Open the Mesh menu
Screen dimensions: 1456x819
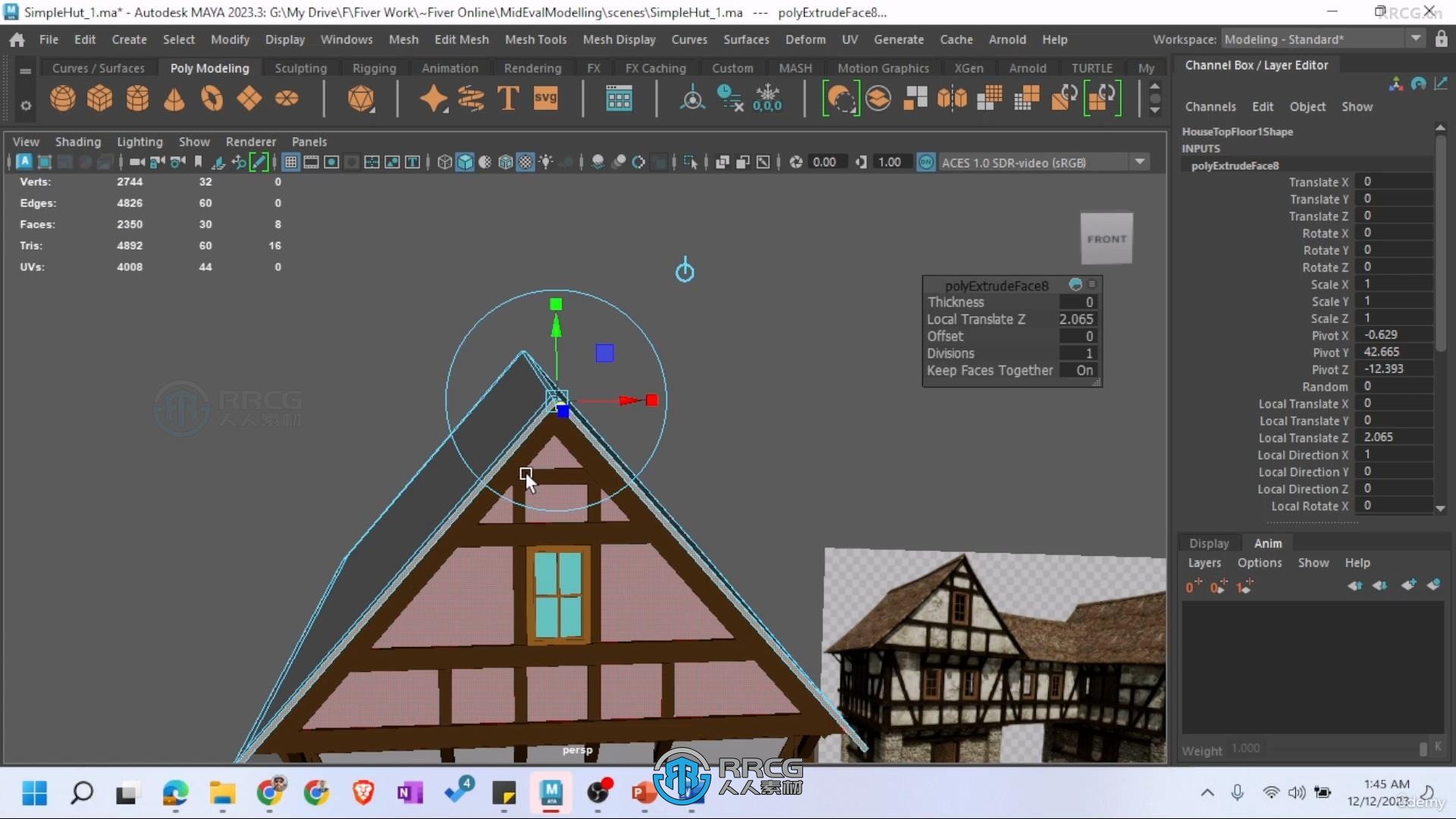click(404, 39)
